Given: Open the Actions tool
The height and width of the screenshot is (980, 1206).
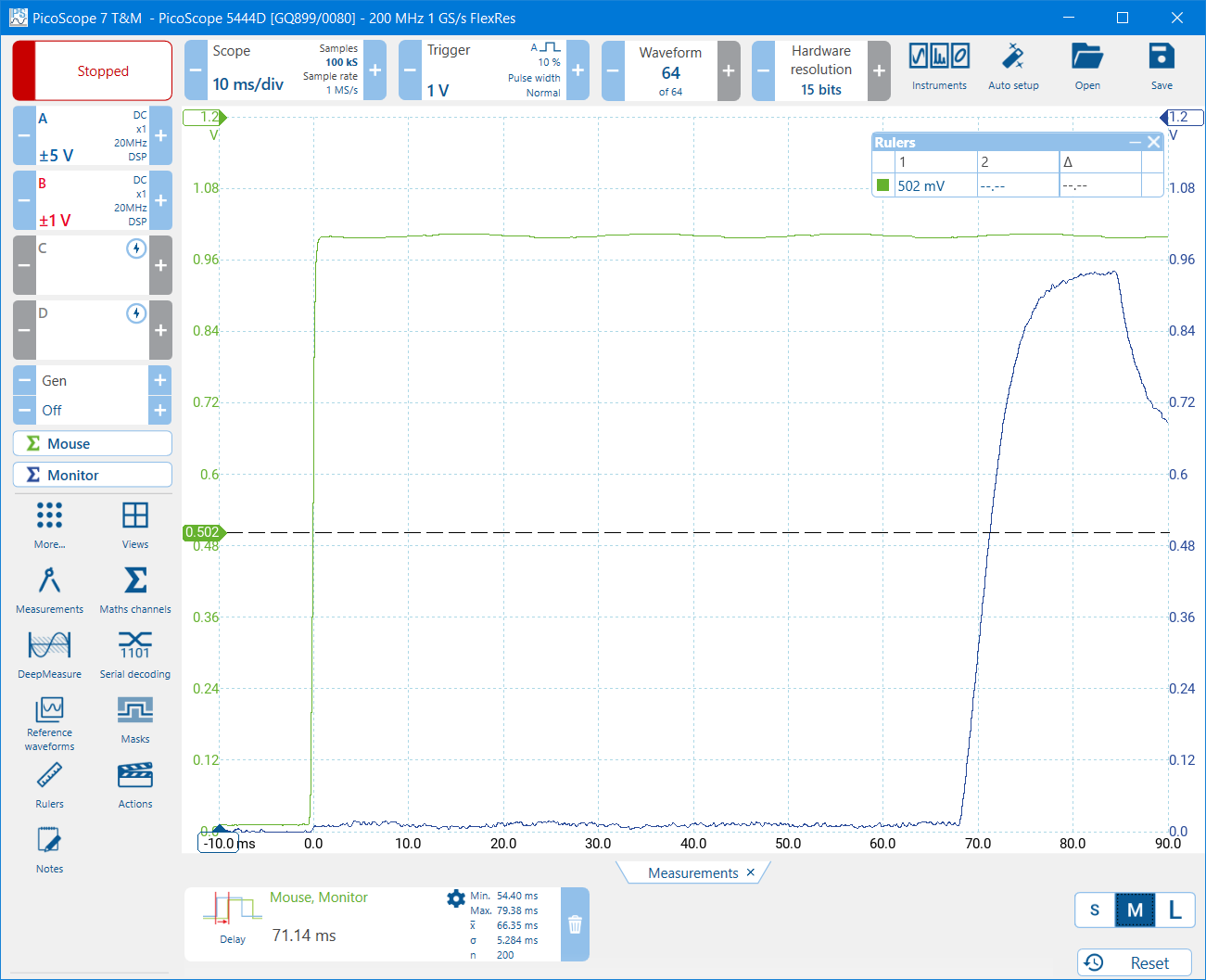Looking at the screenshot, I should pyautogui.click(x=135, y=784).
